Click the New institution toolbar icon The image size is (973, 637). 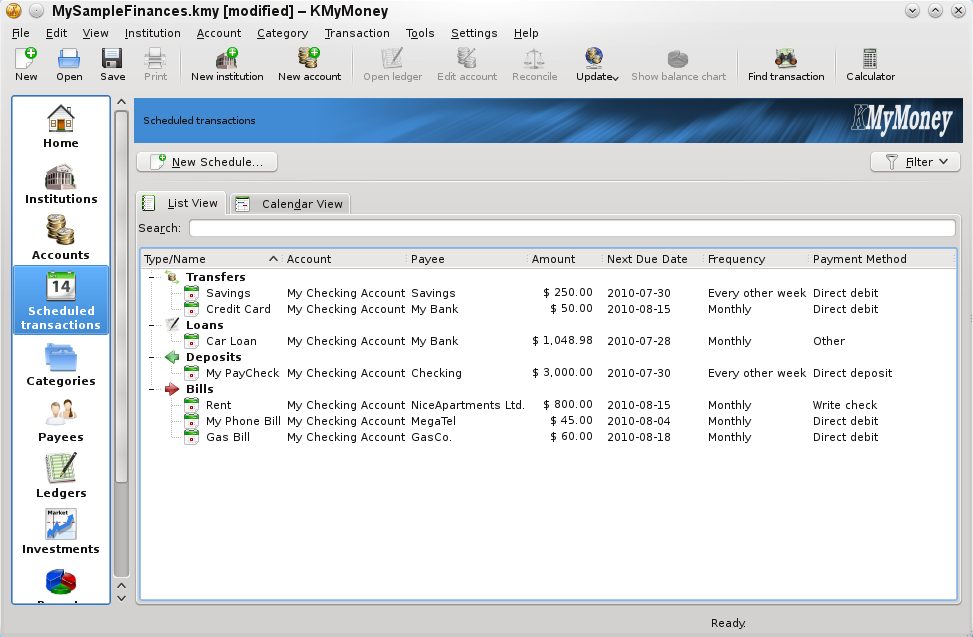(x=226, y=63)
